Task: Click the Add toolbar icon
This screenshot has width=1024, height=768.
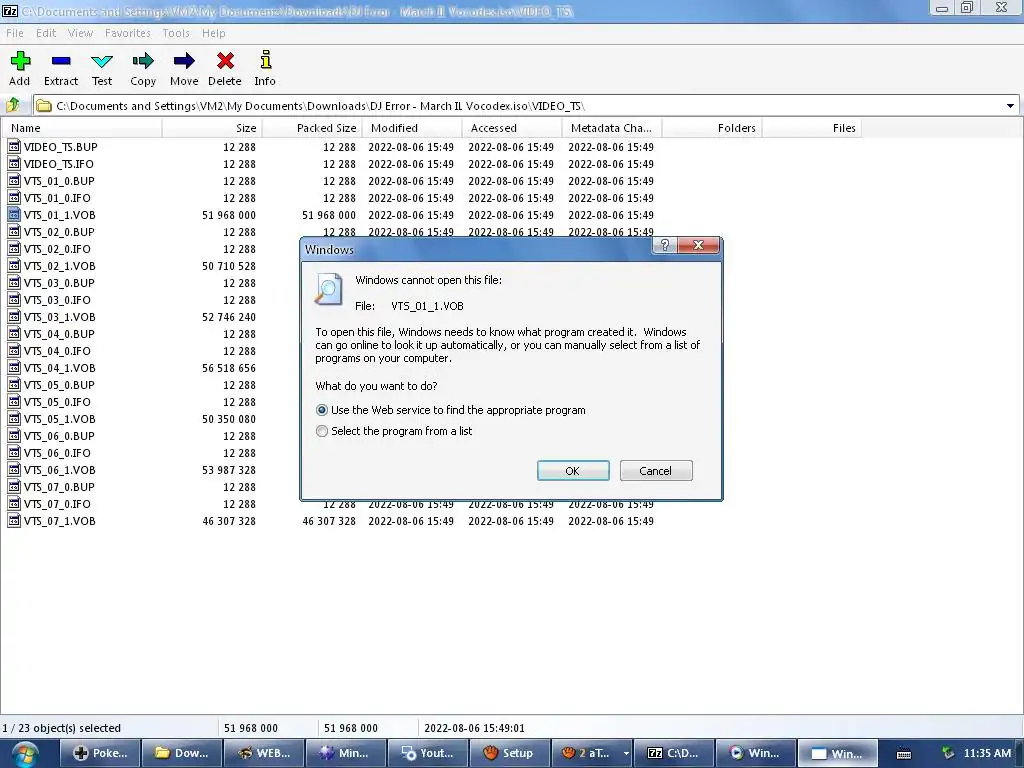Action: click(x=20, y=61)
